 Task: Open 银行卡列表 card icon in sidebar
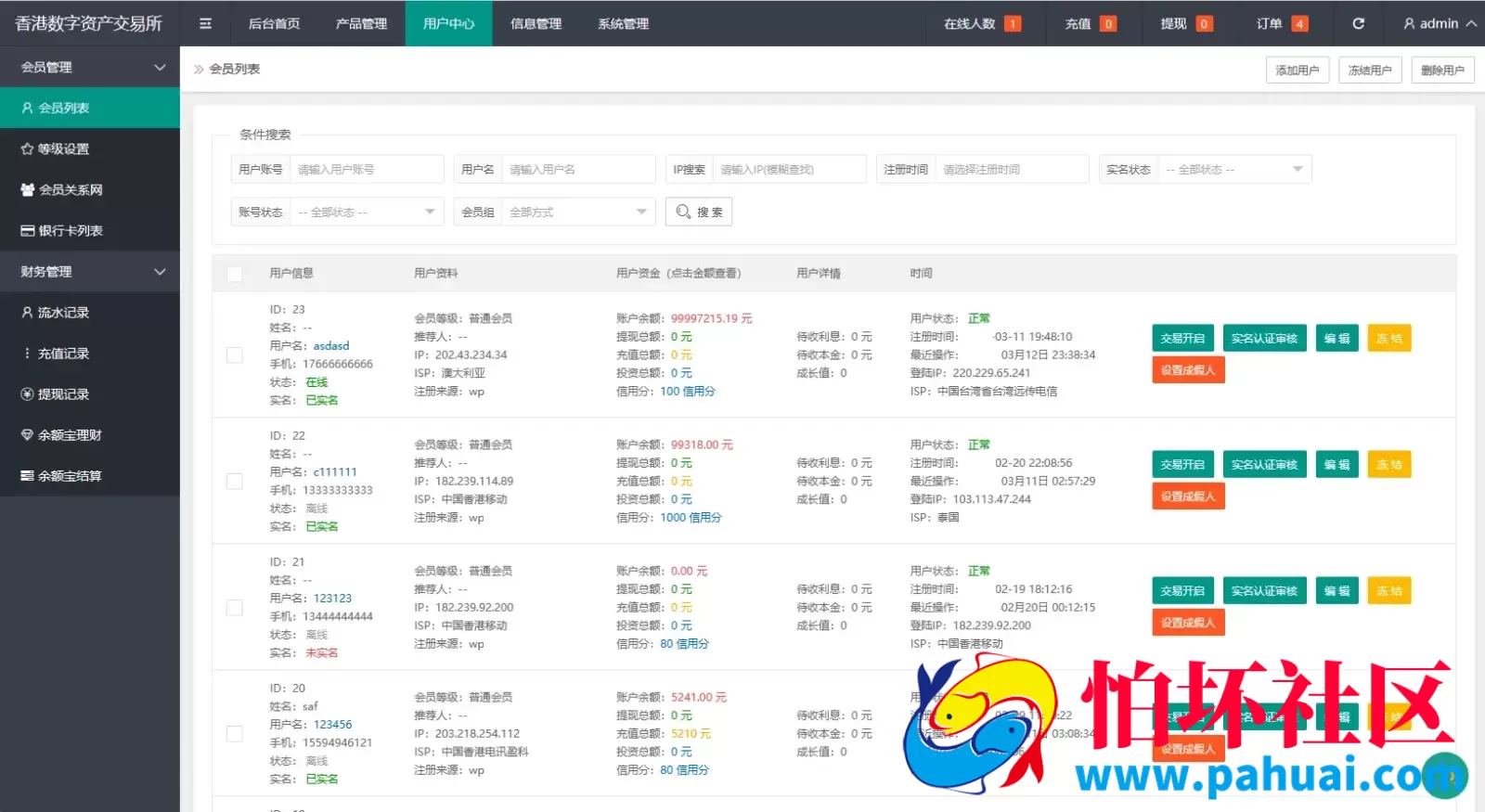pos(27,230)
